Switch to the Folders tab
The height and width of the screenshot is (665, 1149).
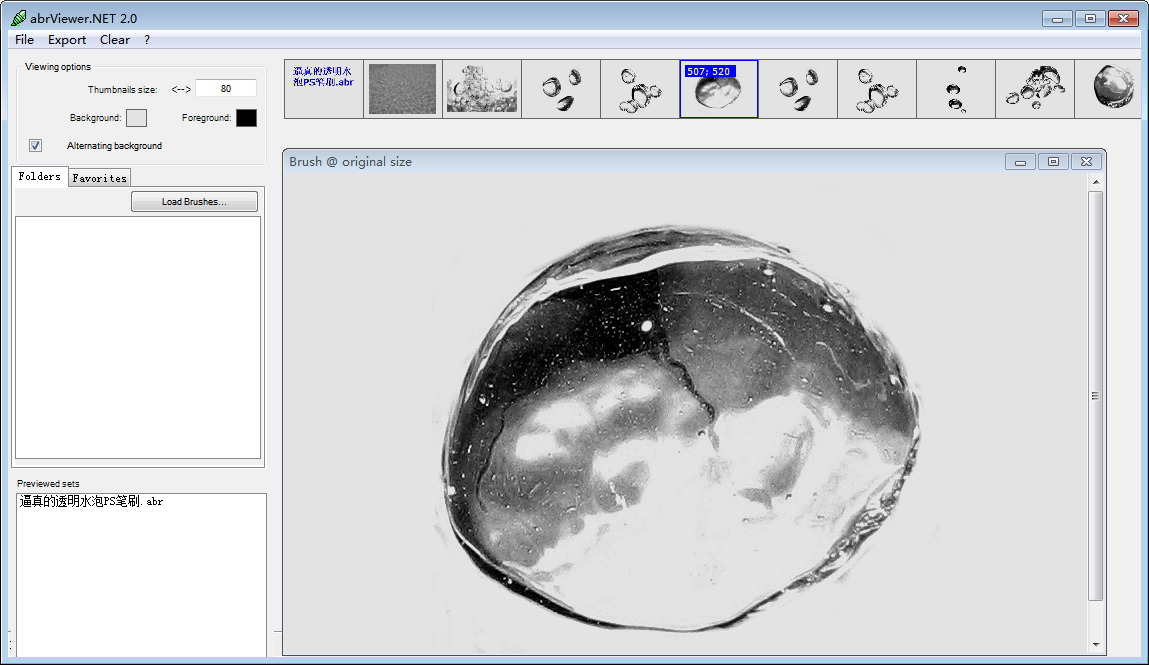40,177
